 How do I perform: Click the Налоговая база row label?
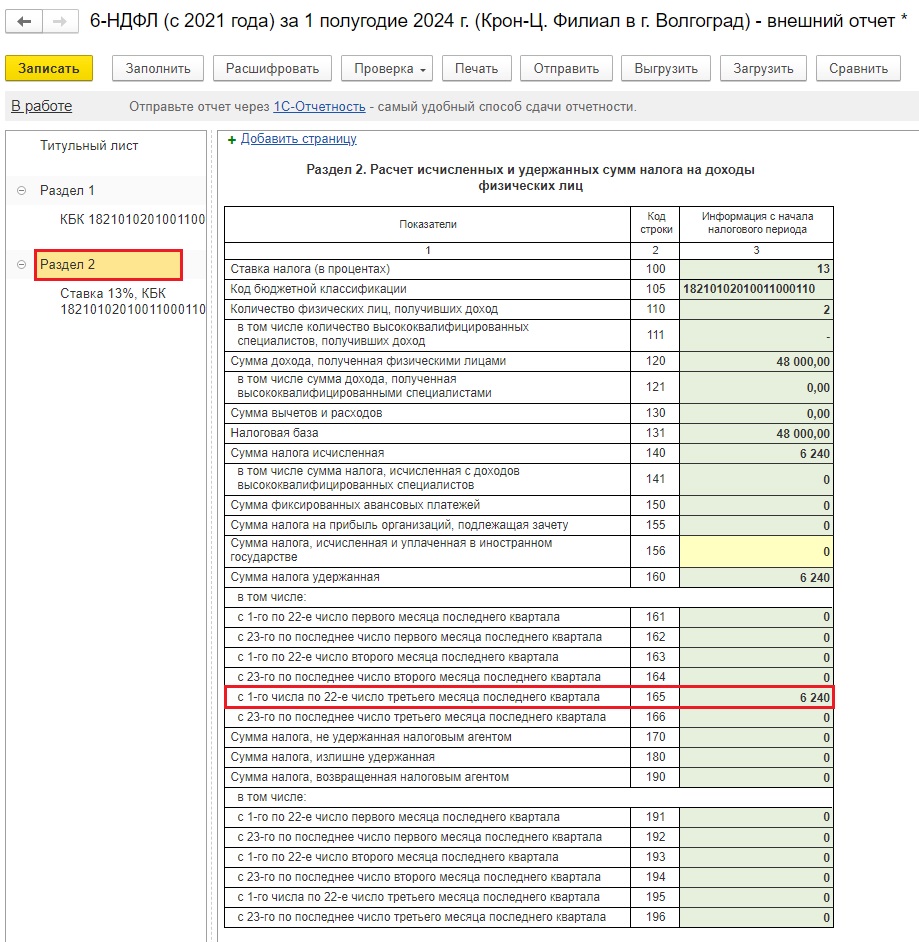[274, 433]
